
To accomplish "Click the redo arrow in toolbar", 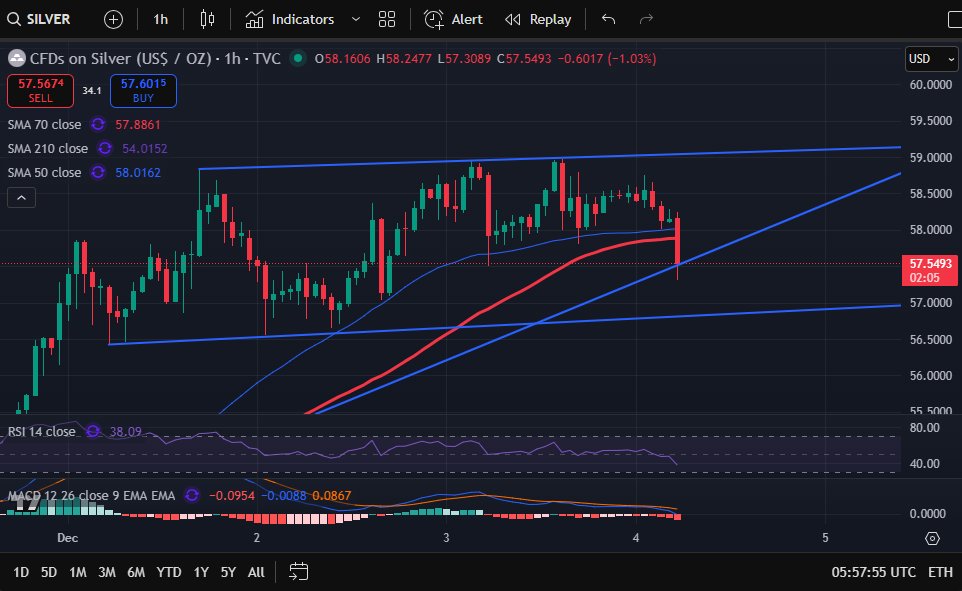I will click(646, 19).
